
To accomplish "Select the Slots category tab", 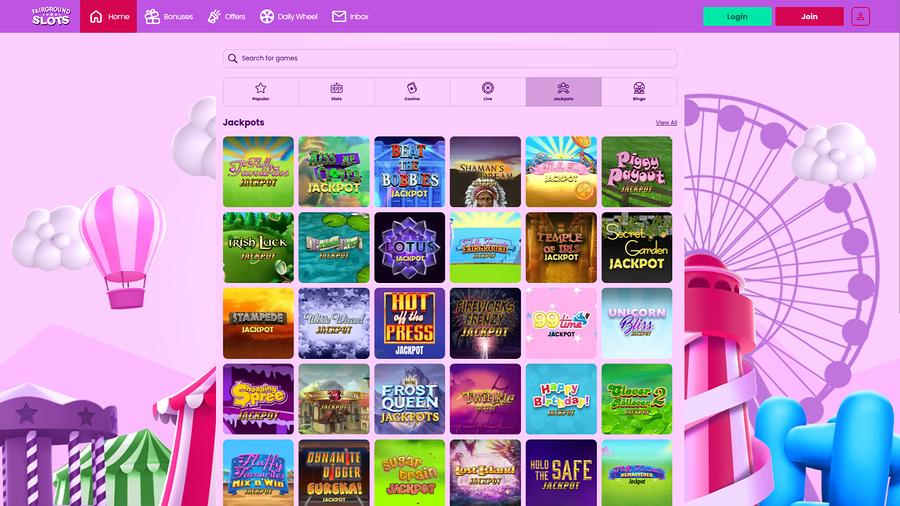I will click(336, 92).
